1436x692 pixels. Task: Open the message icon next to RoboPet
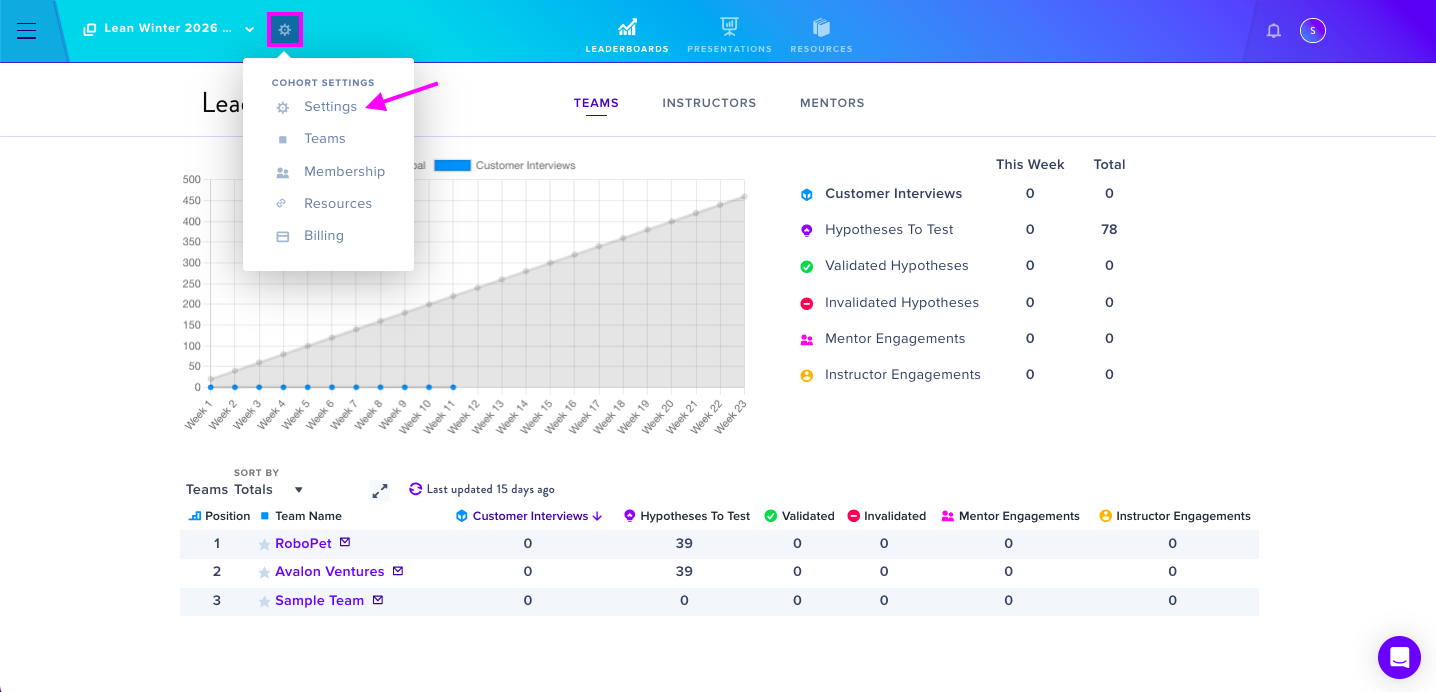345,542
